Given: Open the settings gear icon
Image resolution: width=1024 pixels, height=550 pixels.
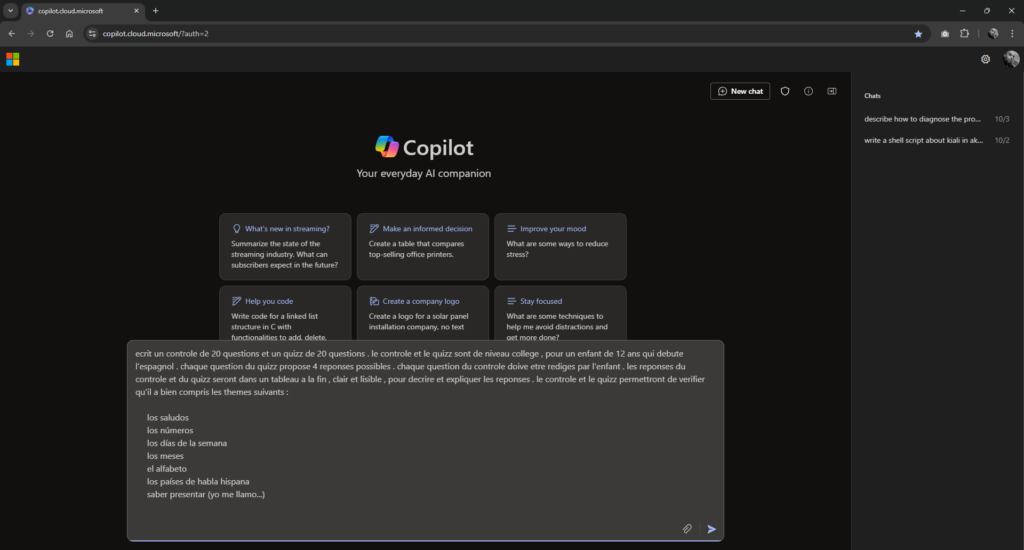Looking at the screenshot, I should pyautogui.click(x=985, y=59).
